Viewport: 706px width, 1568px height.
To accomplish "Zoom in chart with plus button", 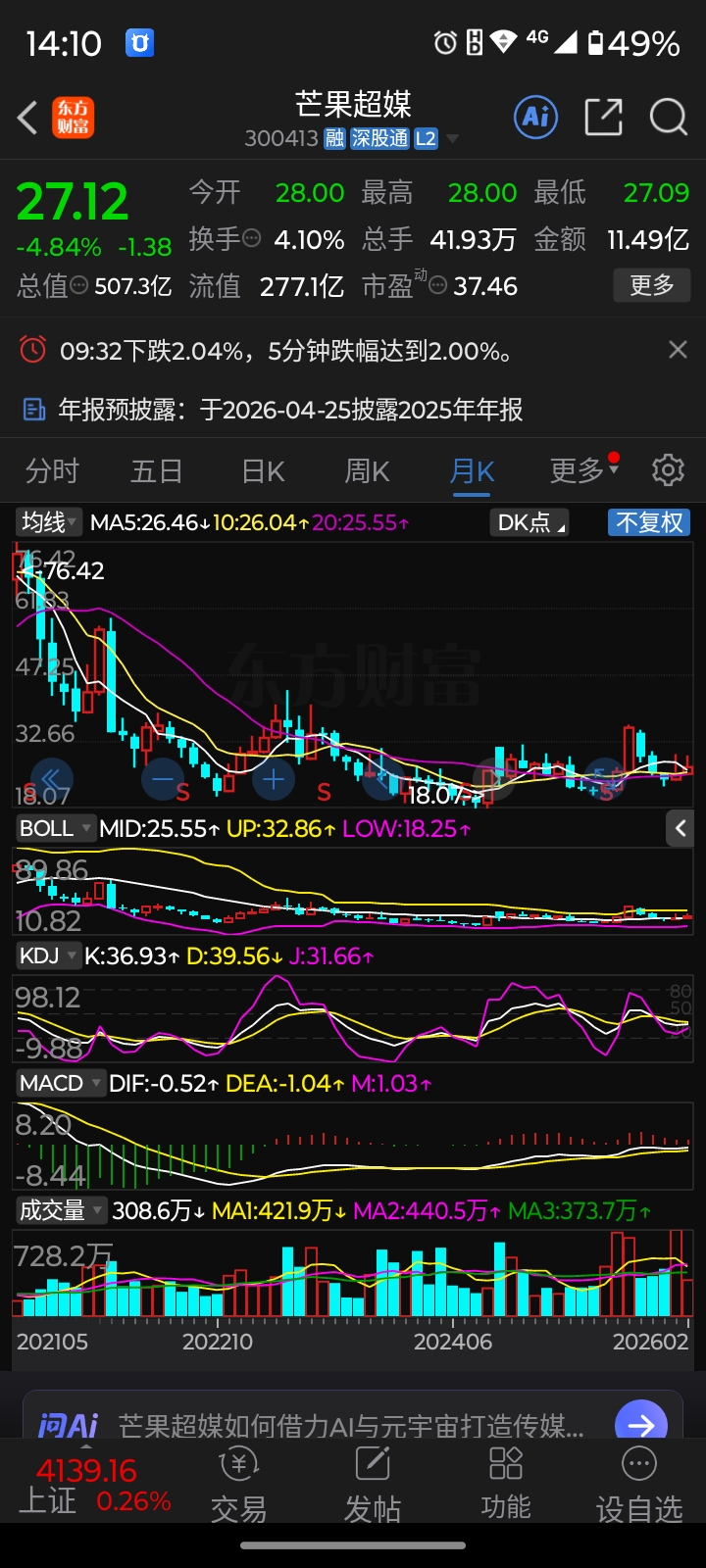I will pyautogui.click(x=274, y=780).
